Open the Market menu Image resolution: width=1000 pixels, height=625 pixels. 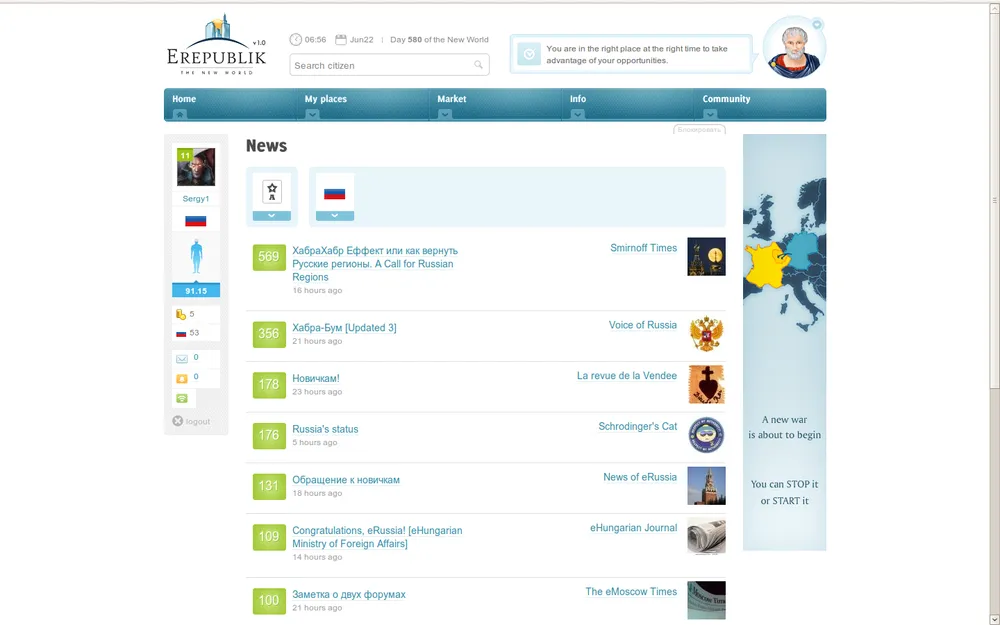(452, 99)
